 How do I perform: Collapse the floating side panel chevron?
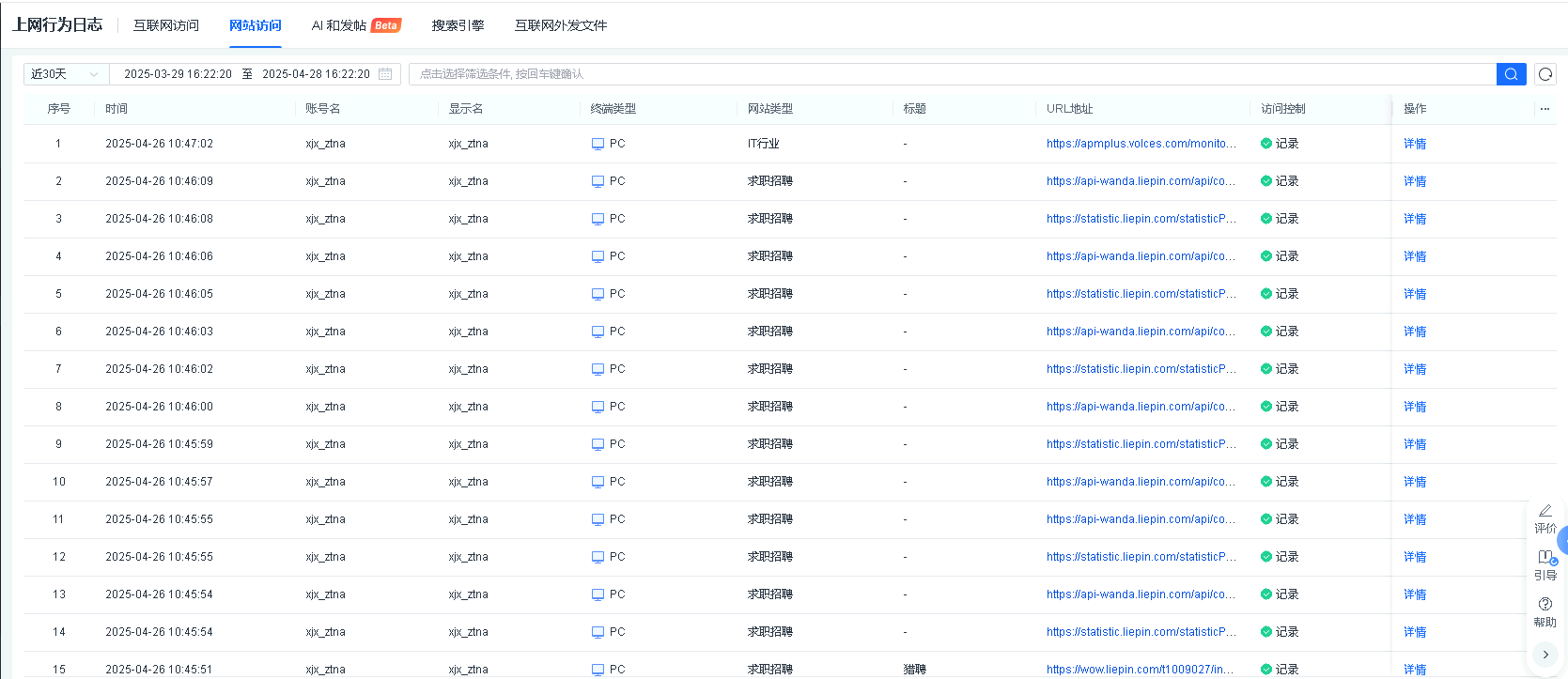[1545, 655]
